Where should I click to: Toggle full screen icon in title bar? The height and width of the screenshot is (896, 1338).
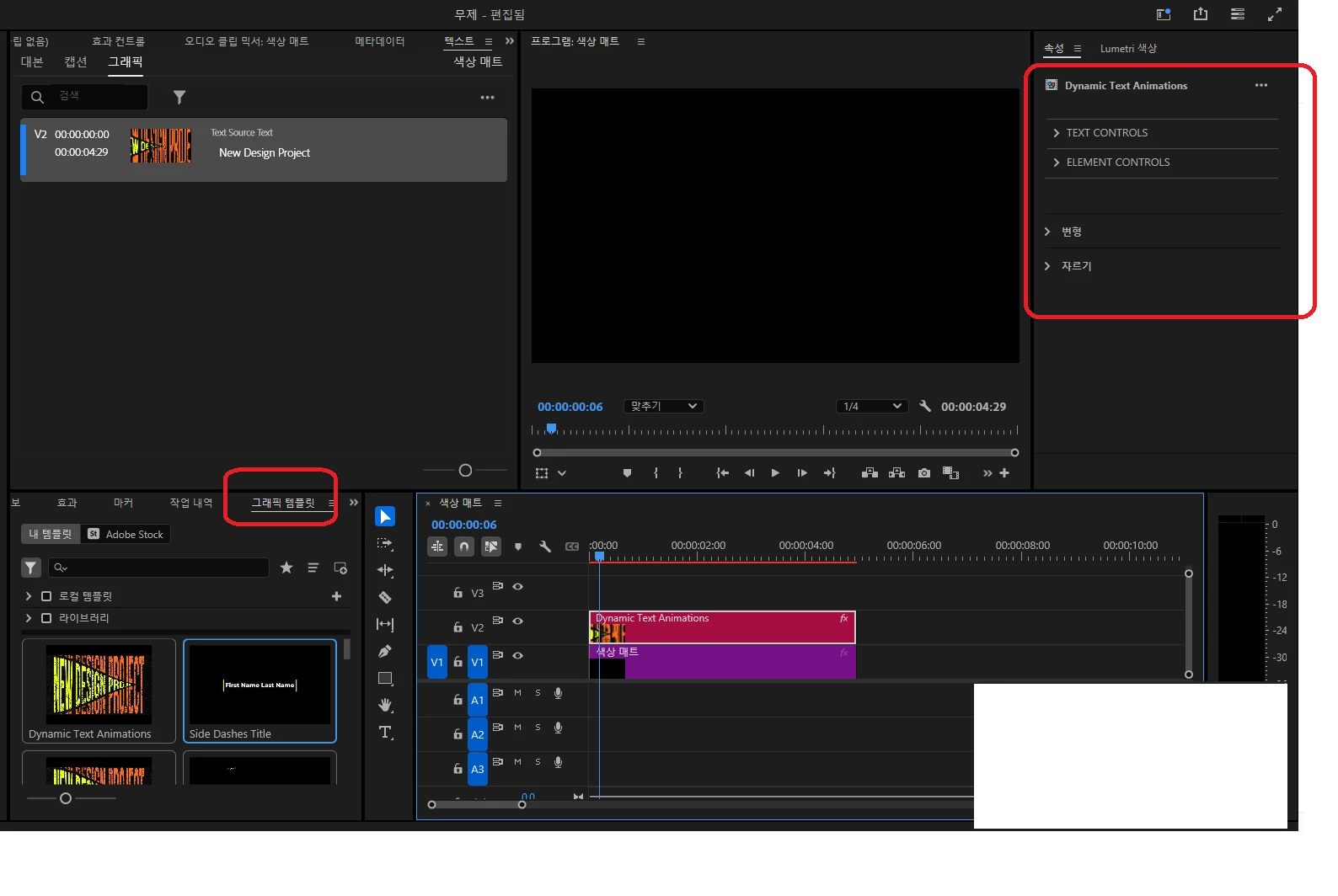click(x=1275, y=14)
